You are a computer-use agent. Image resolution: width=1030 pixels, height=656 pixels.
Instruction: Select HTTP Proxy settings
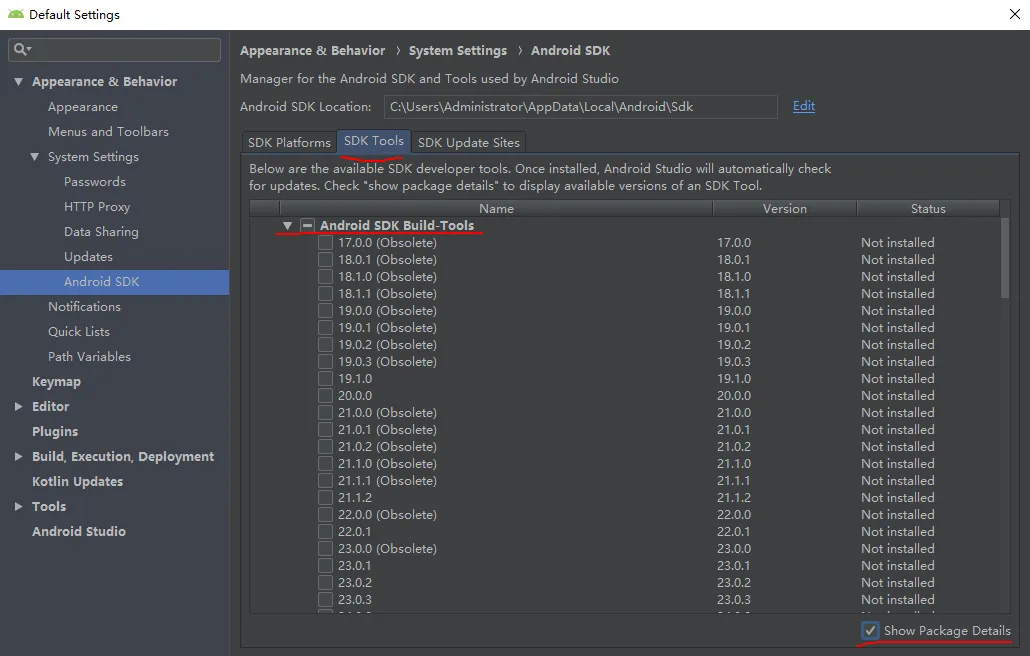click(x=97, y=206)
